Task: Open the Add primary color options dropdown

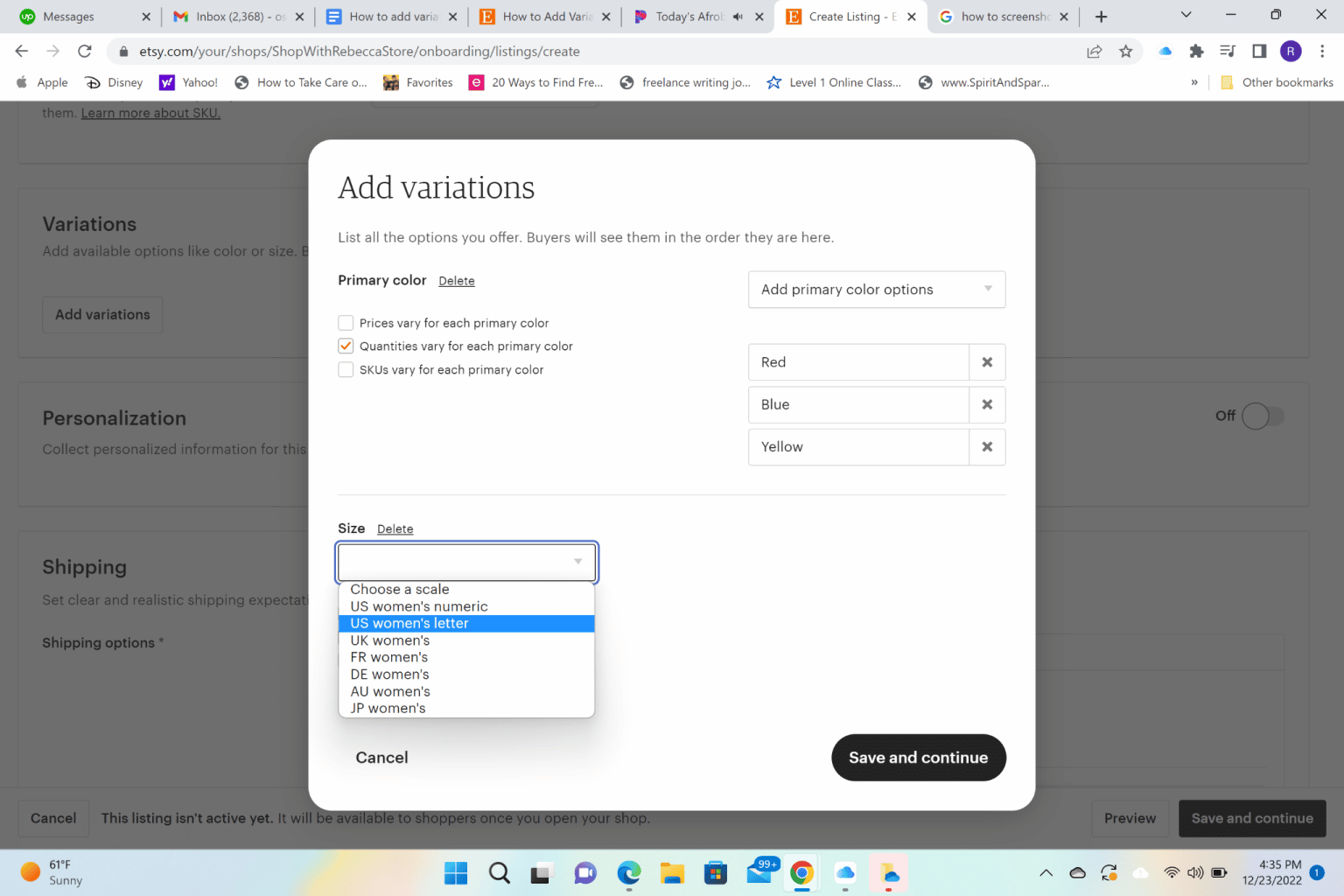Action: (x=876, y=290)
